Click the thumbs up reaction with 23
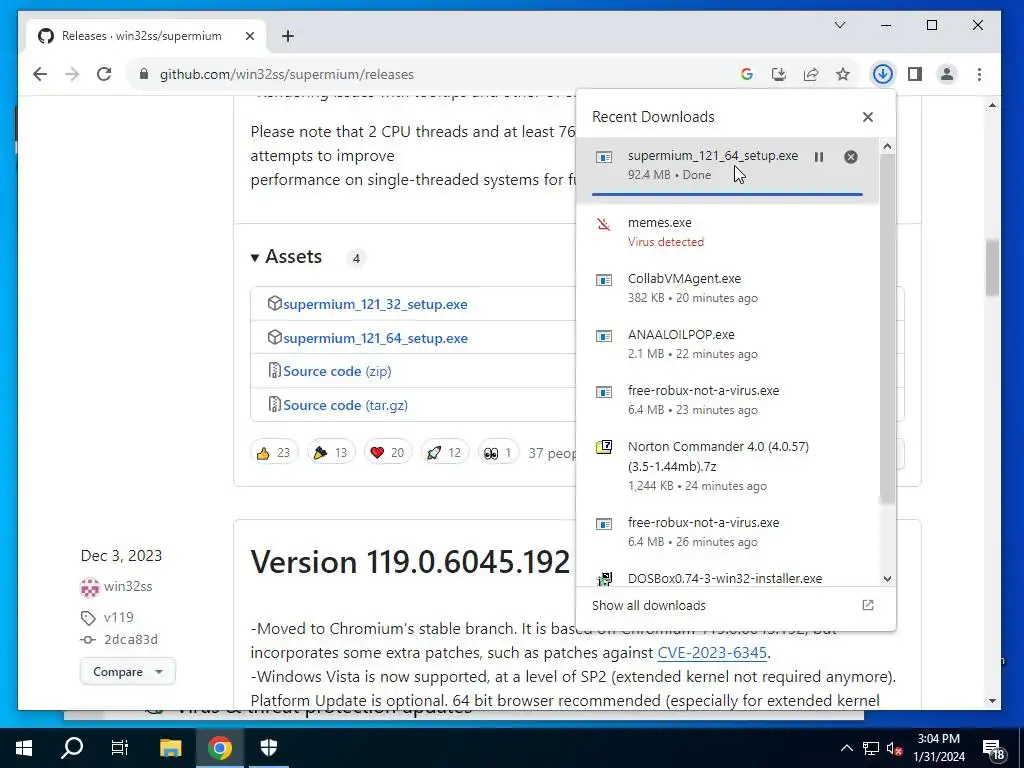 [274, 452]
